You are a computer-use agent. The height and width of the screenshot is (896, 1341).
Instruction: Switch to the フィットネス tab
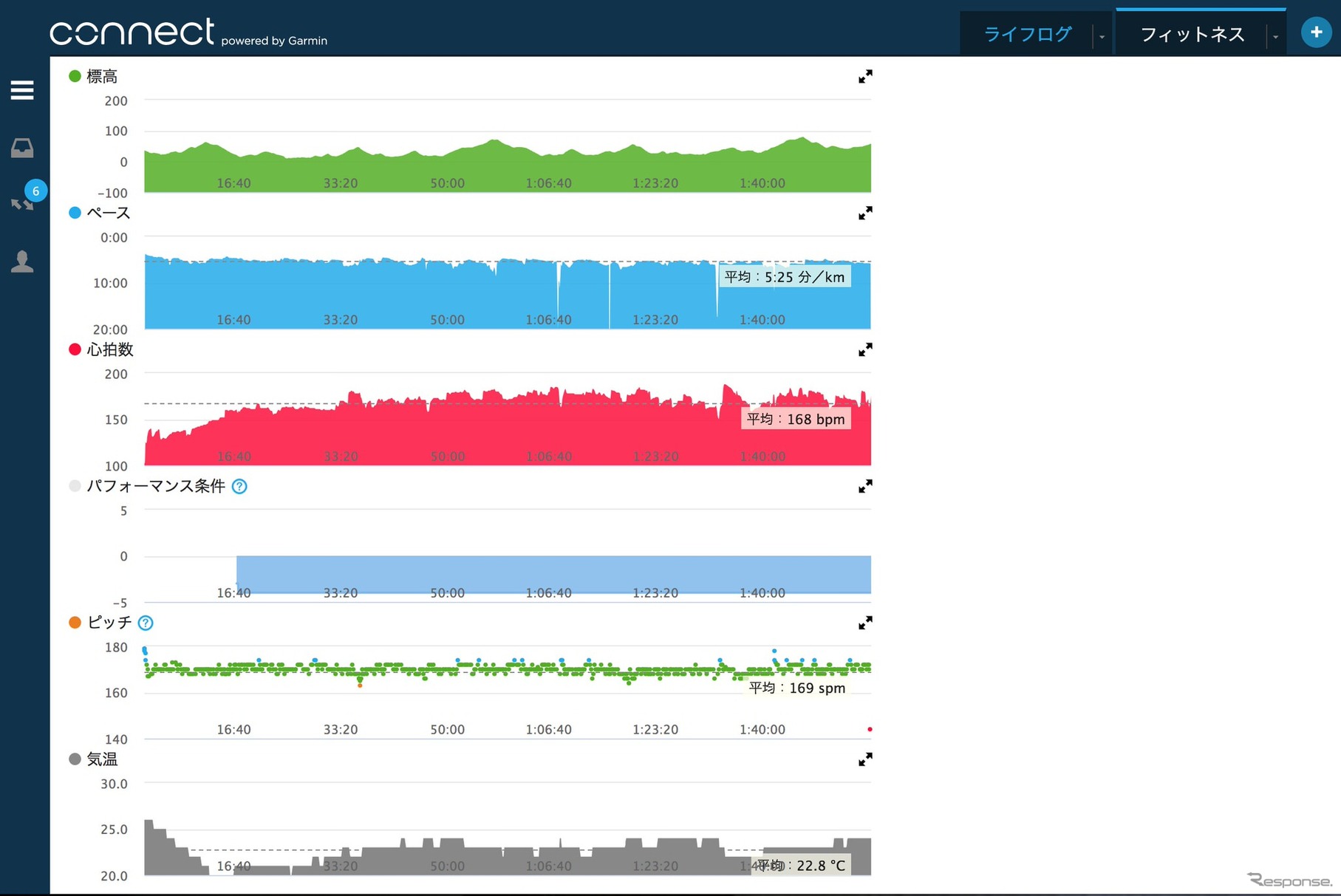[x=1192, y=34]
